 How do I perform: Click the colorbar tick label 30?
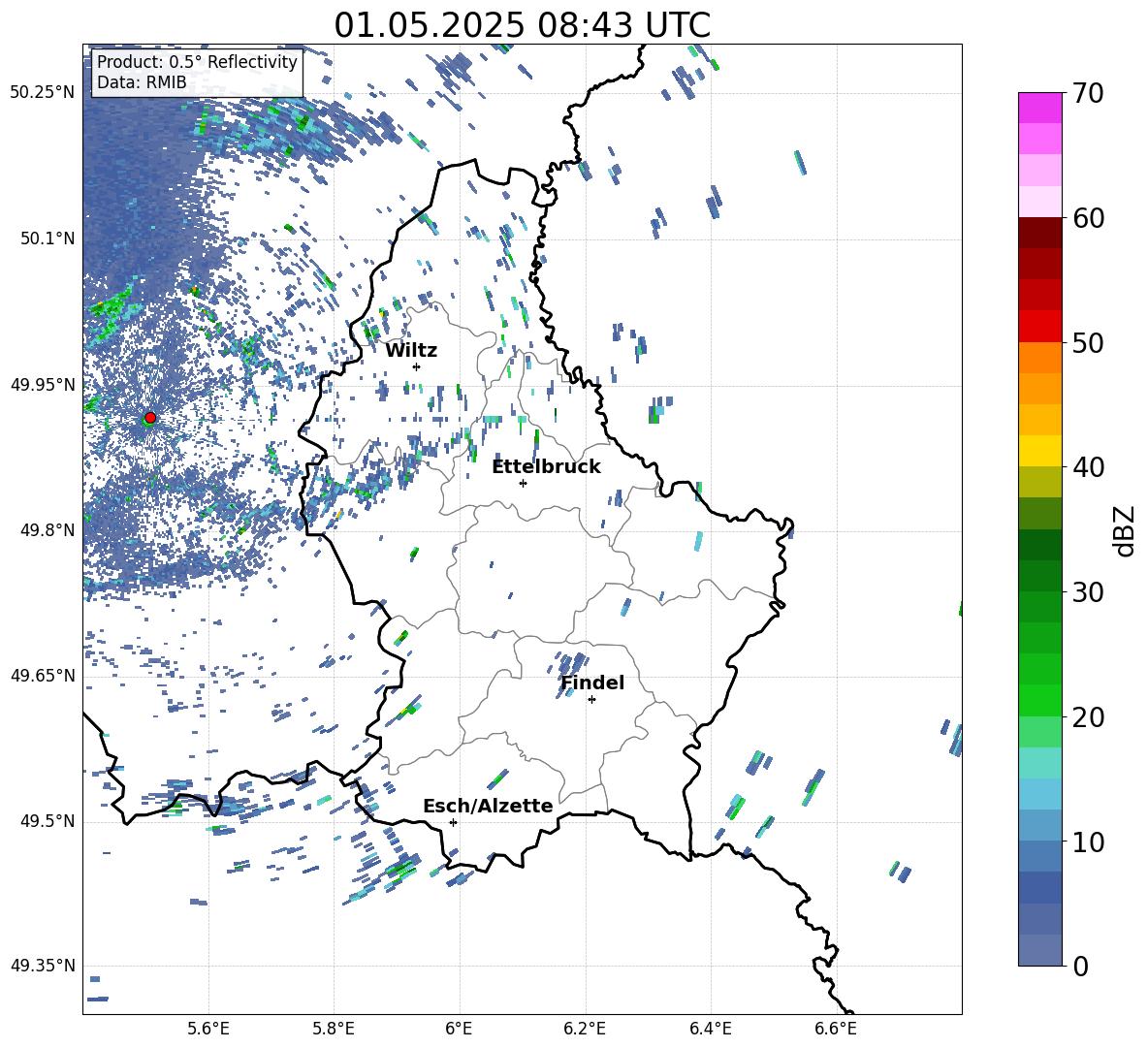(1088, 592)
